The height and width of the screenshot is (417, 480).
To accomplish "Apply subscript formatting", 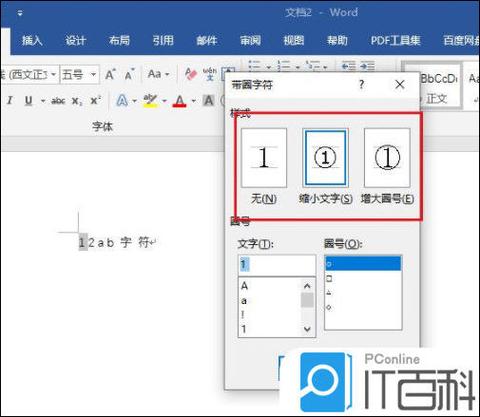I will (x=77, y=101).
